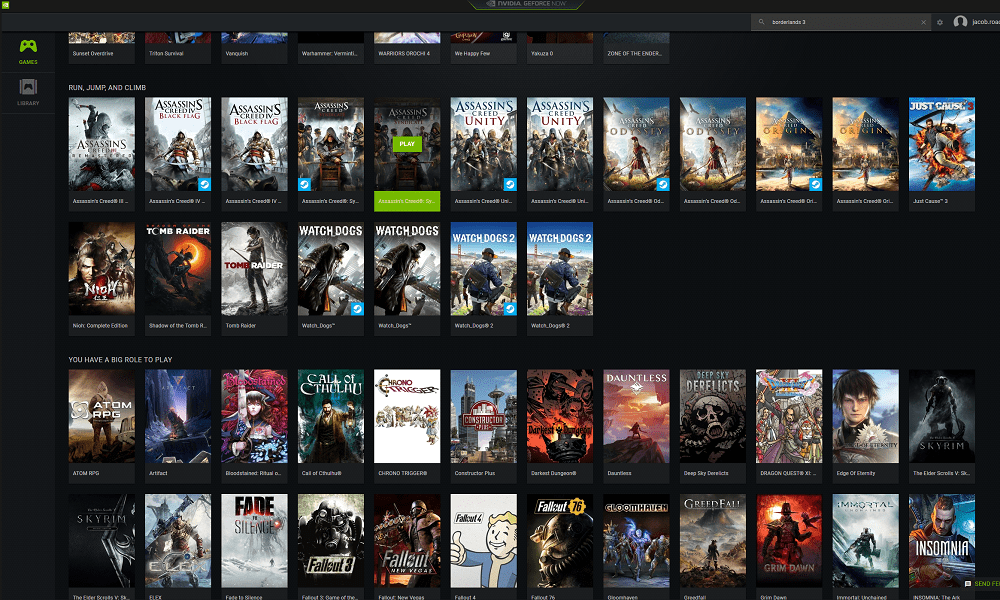Select the Fallout 3 cover
Screen dimensions: 1000x600
click(x=331, y=541)
